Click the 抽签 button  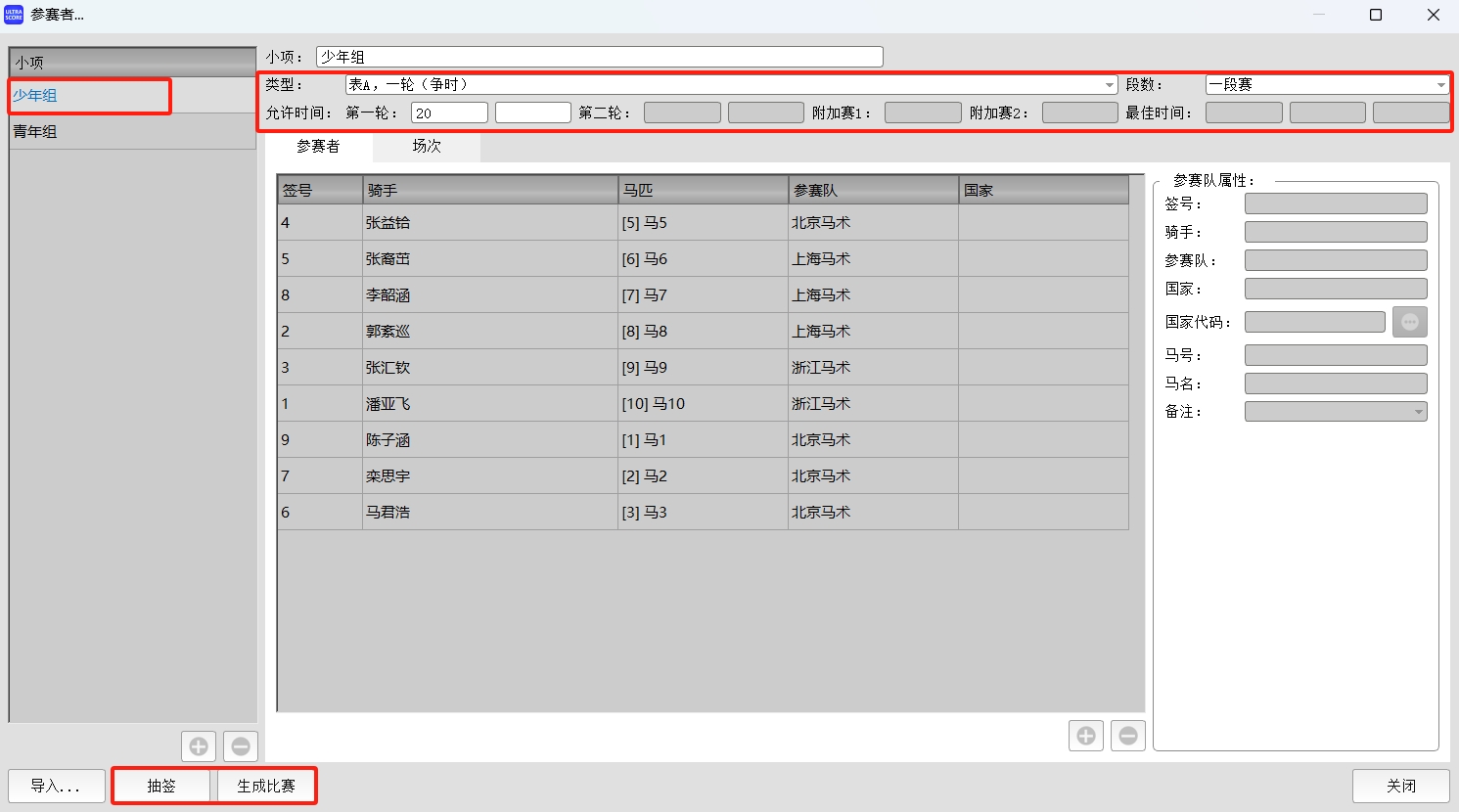[161, 785]
